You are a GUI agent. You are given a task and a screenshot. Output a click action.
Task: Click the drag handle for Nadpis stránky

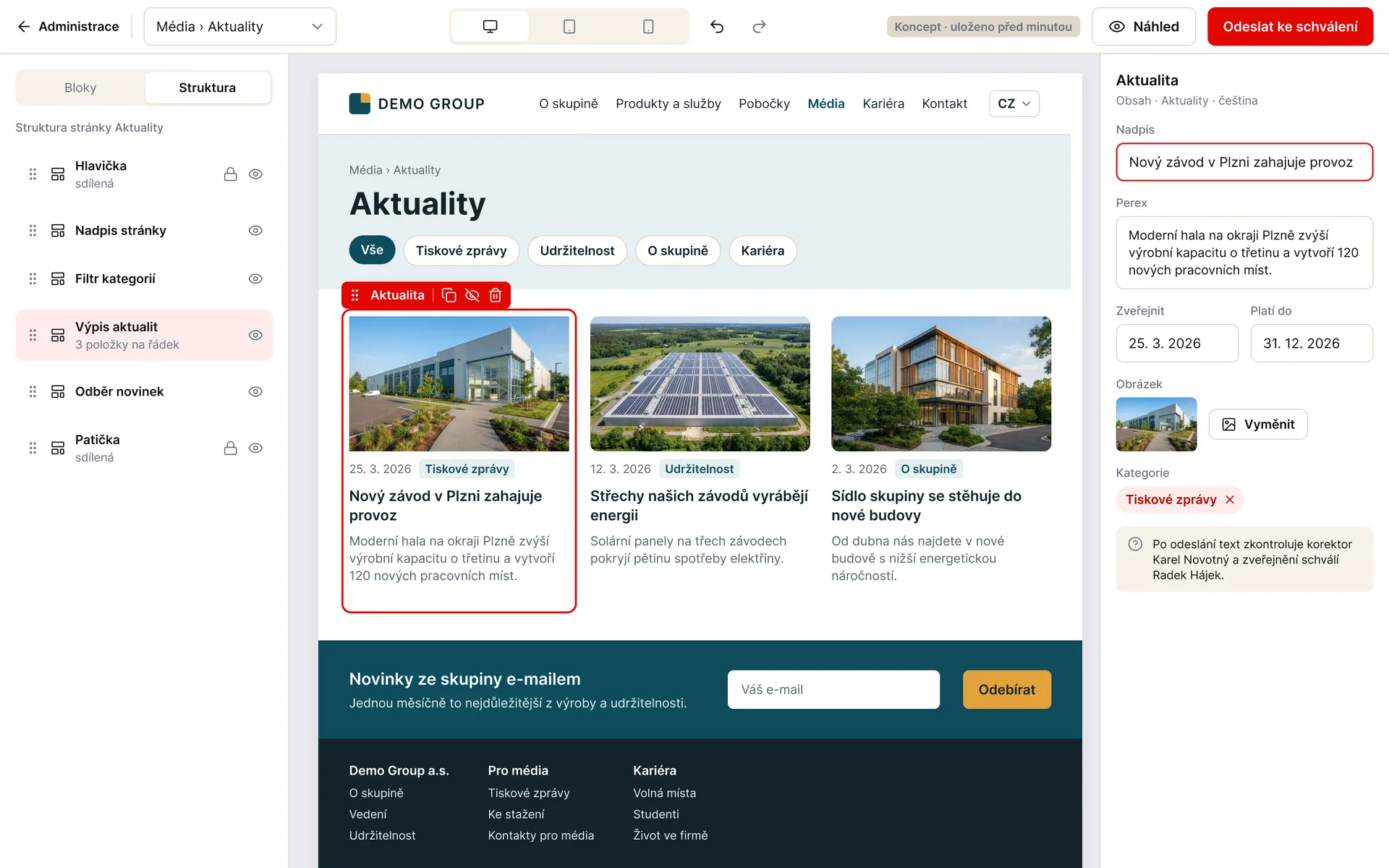coord(33,231)
